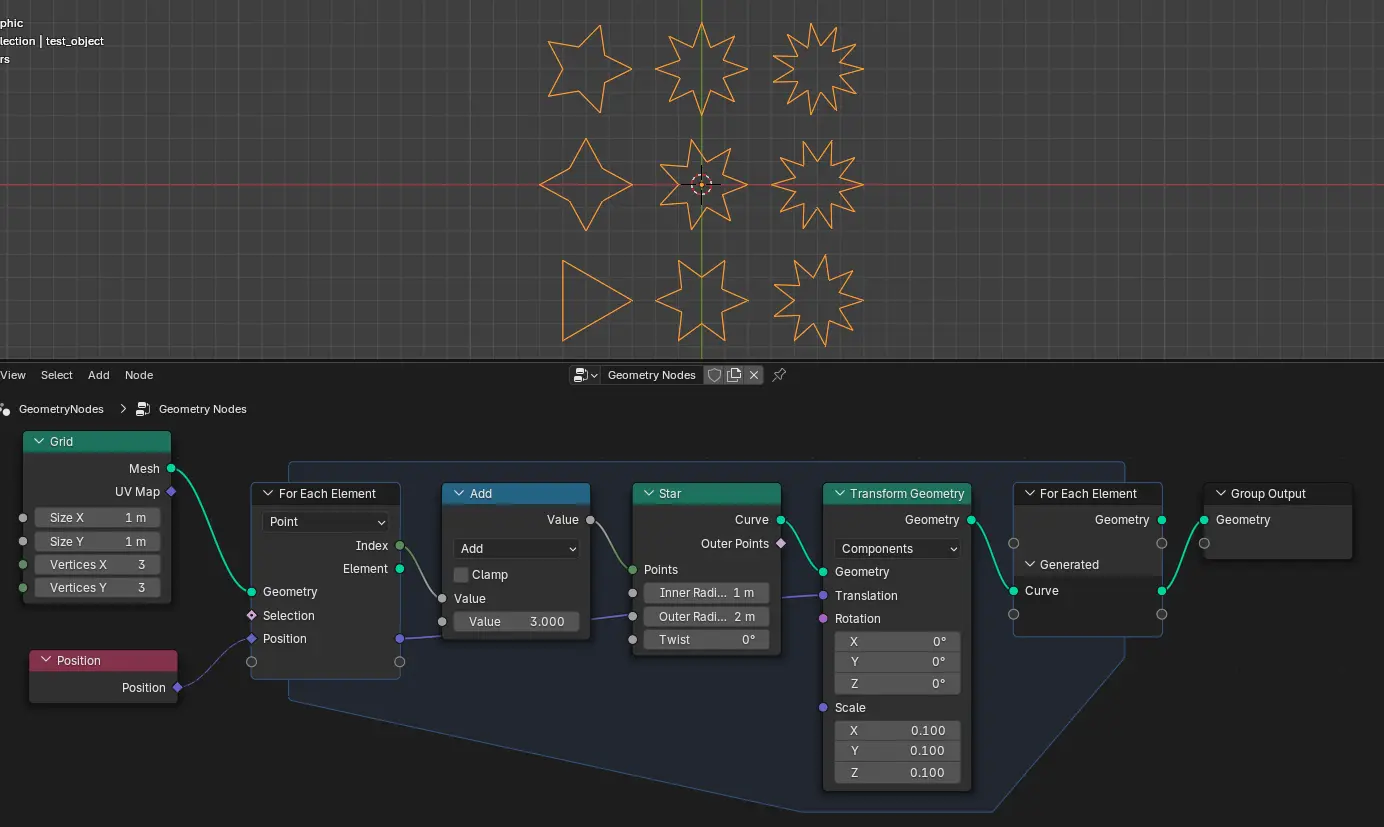Click the Star node Curve output socket
The width and height of the screenshot is (1384, 827).
coord(781,520)
